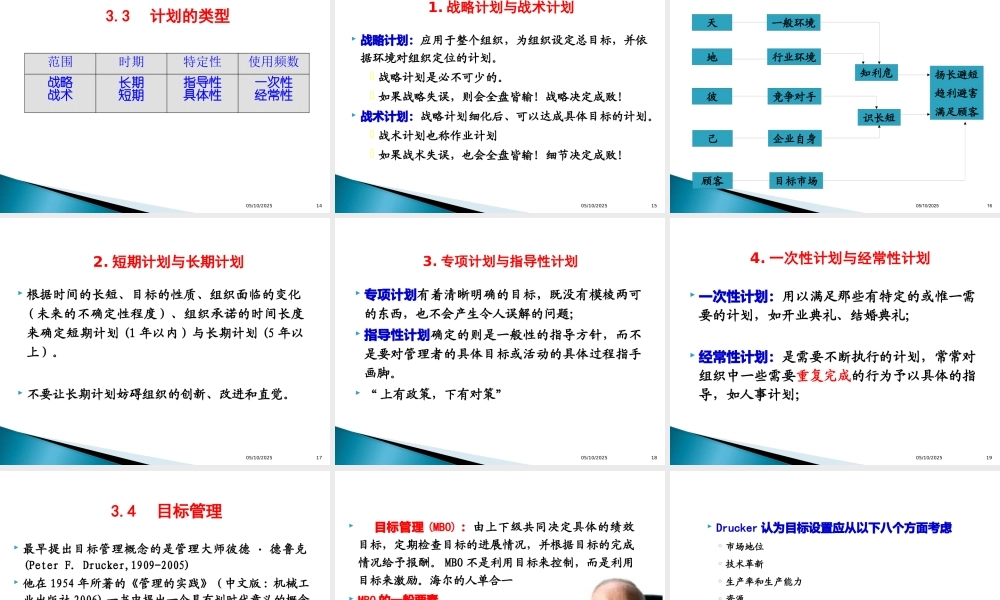Open the slide titled 3.3 计划的类型
This screenshot has height=600, width=1000.
tap(165, 106)
